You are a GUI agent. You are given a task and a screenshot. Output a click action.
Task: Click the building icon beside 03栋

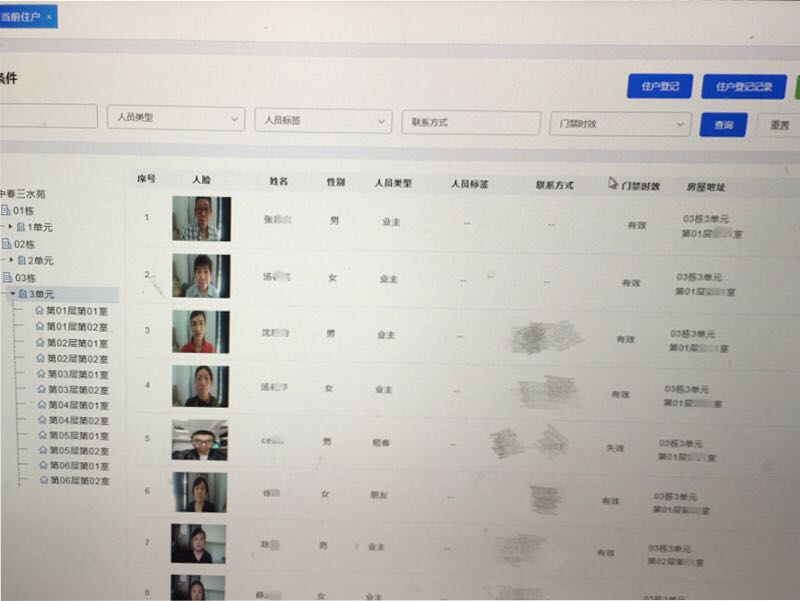click(x=7, y=278)
